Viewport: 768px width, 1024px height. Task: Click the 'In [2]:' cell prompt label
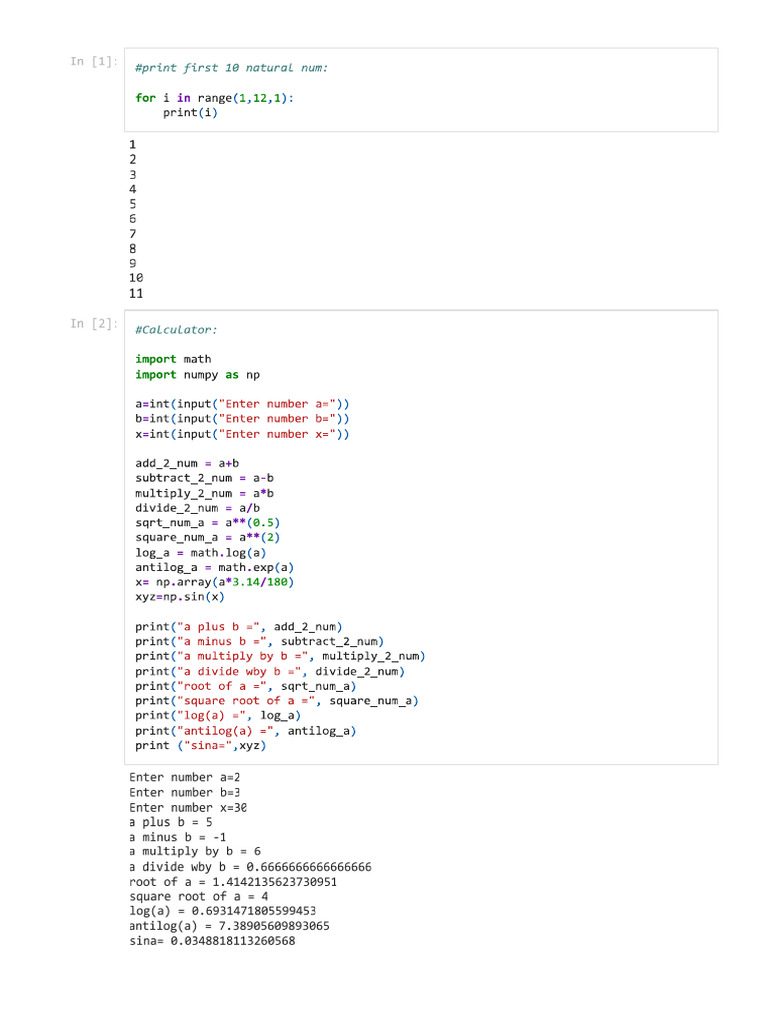click(93, 324)
